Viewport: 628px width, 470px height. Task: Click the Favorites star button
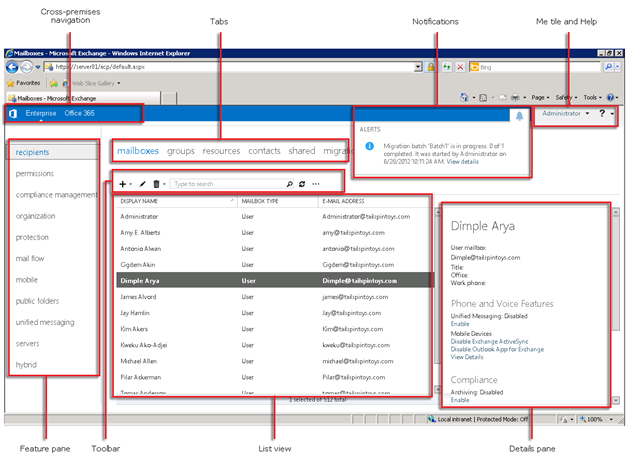click(24, 83)
